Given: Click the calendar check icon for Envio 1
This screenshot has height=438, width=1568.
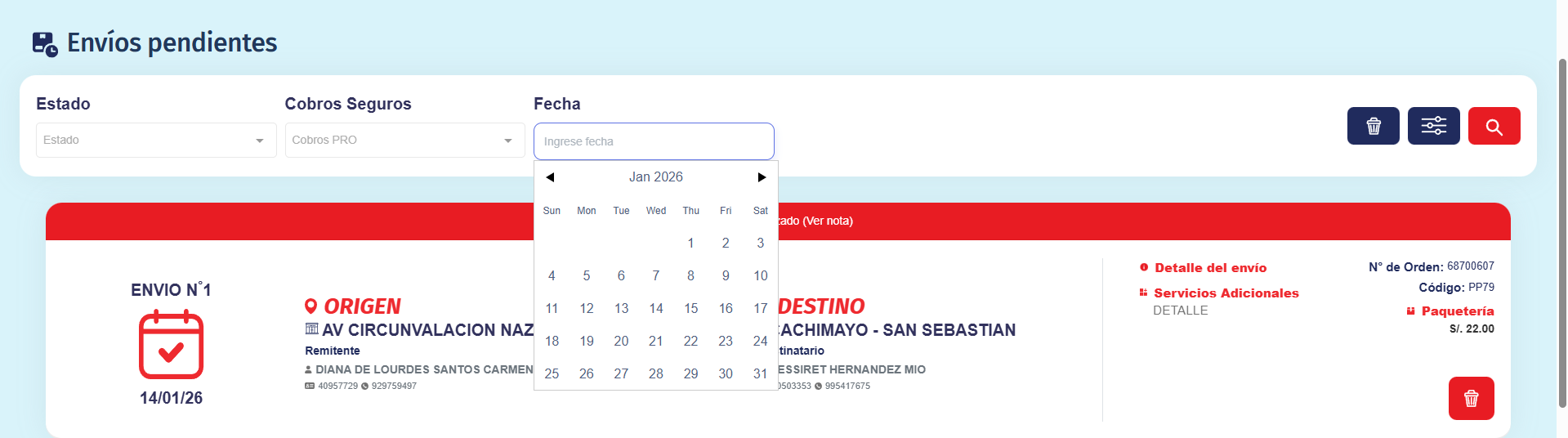Looking at the screenshot, I should click(x=171, y=345).
